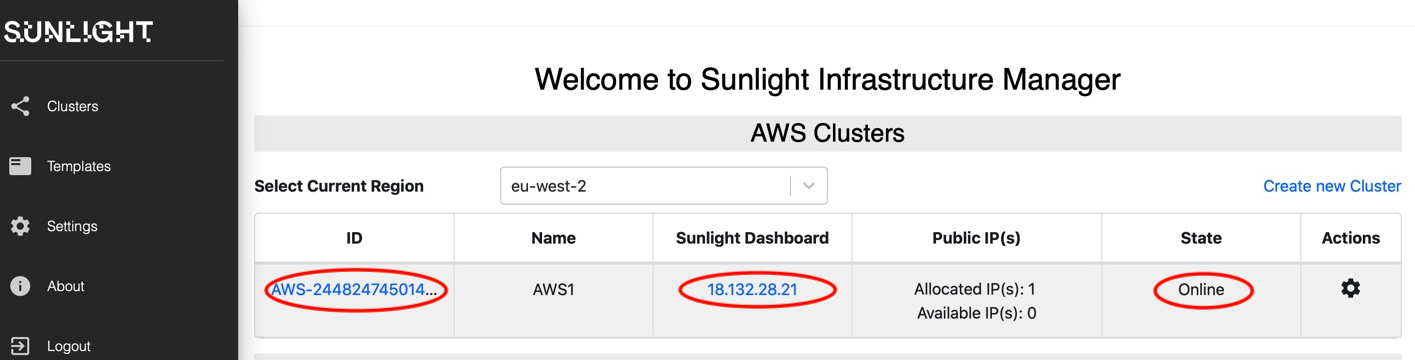Click the Templates card icon in sidebar
Screen dimensions: 1415x360
pyautogui.click(x=20, y=166)
